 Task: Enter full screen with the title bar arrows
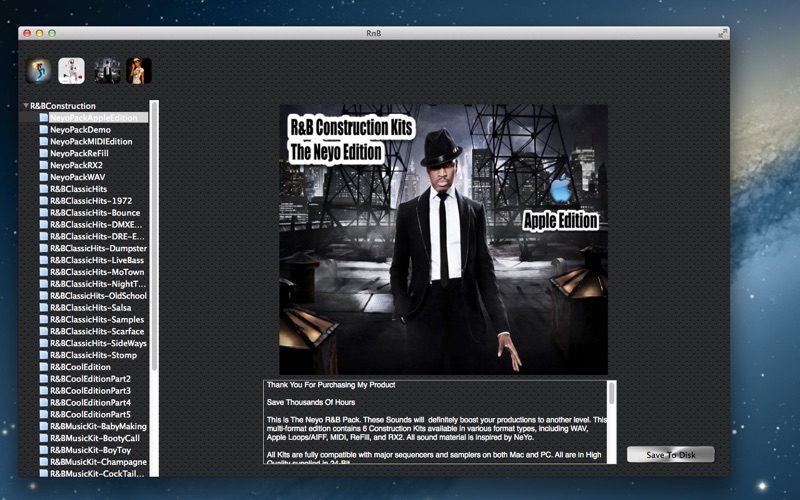[722, 33]
